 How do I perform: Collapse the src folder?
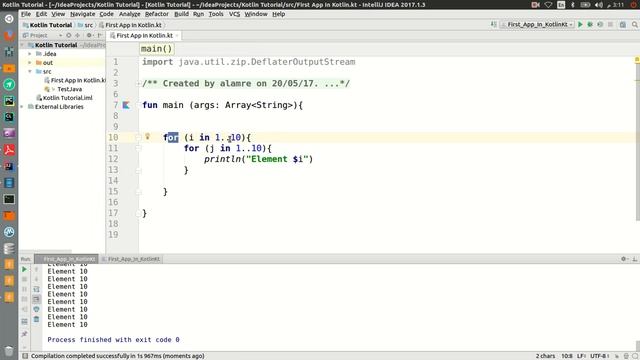pos(30,71)
